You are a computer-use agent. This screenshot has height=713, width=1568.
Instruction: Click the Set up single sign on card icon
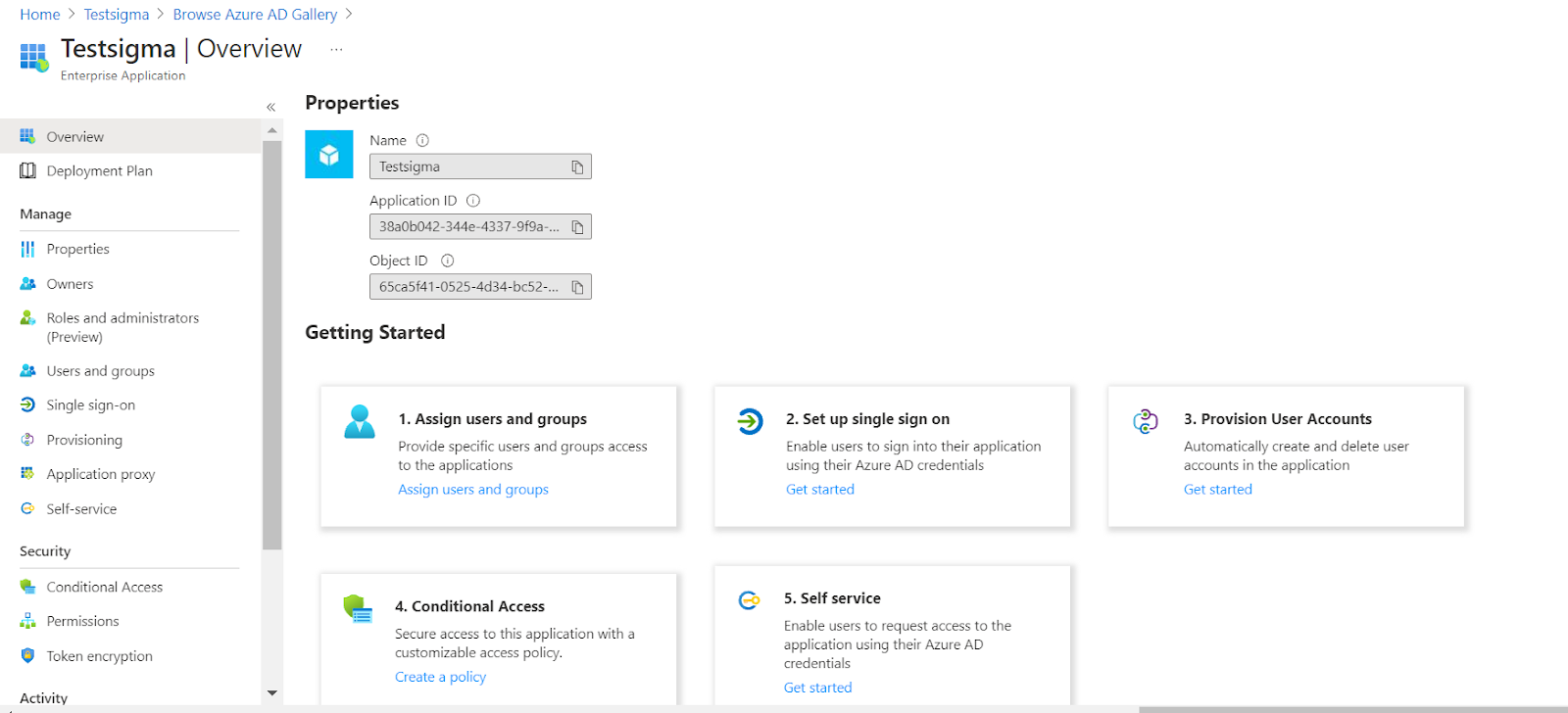click(750, 421)
